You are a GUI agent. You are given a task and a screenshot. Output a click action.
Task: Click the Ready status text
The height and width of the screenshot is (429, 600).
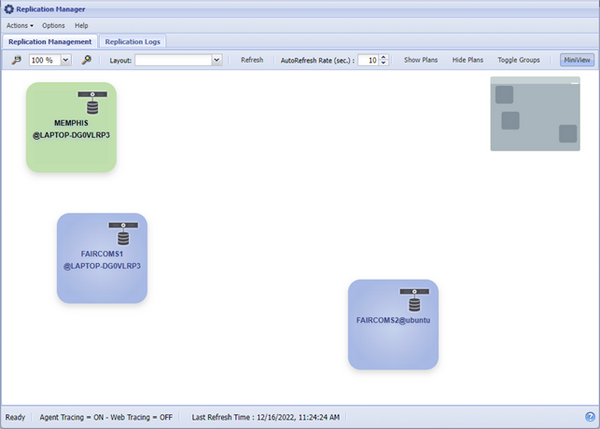(x=15, y=417)
